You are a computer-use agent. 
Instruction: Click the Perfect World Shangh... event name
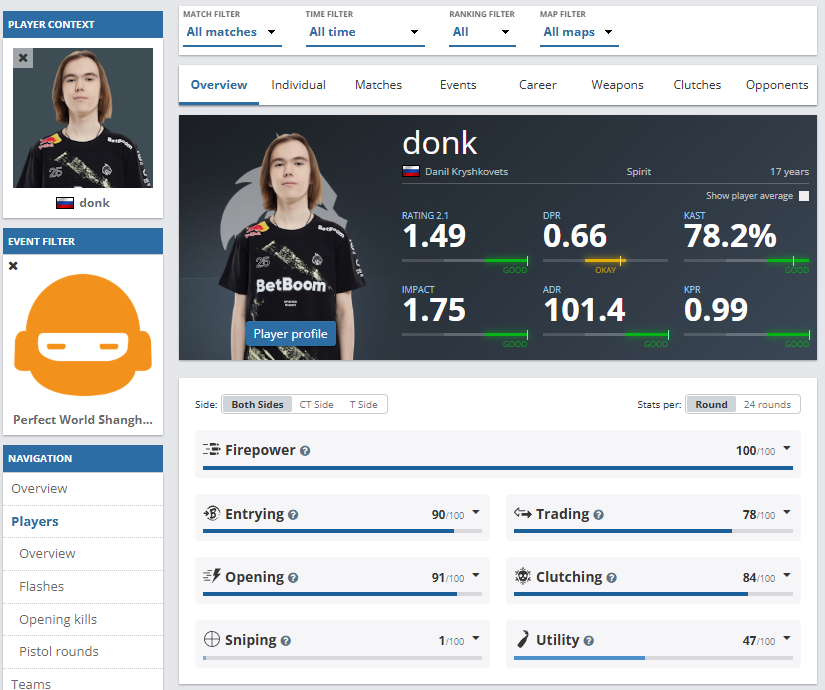coord(83,419)
